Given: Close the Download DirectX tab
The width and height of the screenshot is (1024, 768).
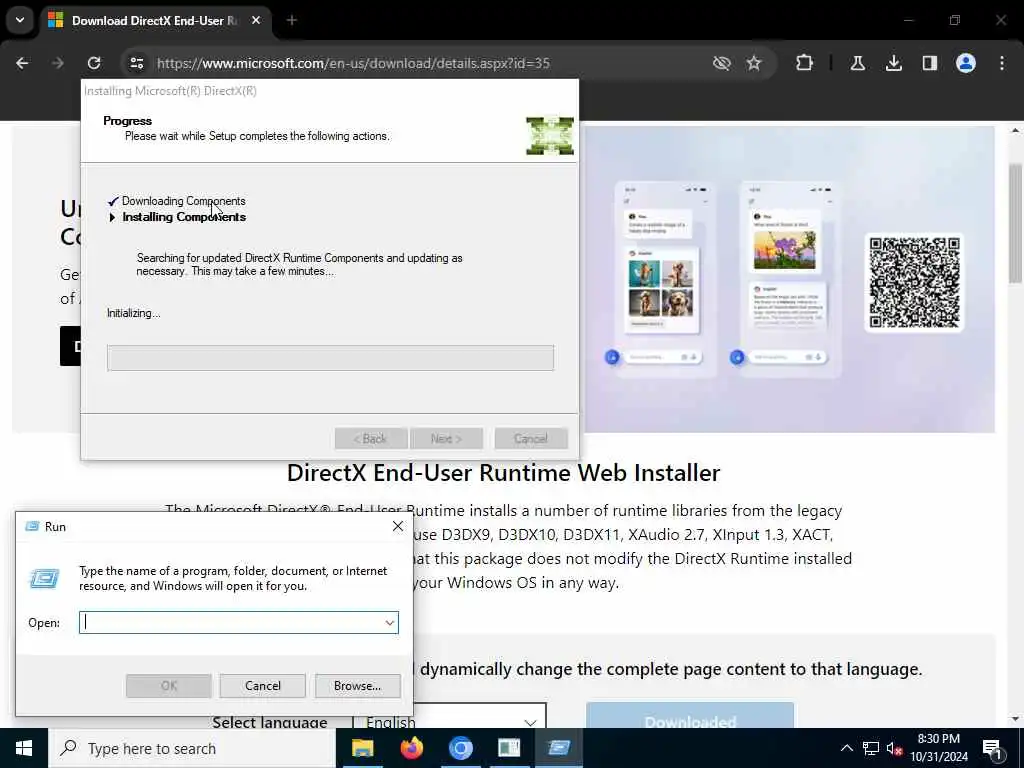Looking at the screenshot, I should coord(256,20).
